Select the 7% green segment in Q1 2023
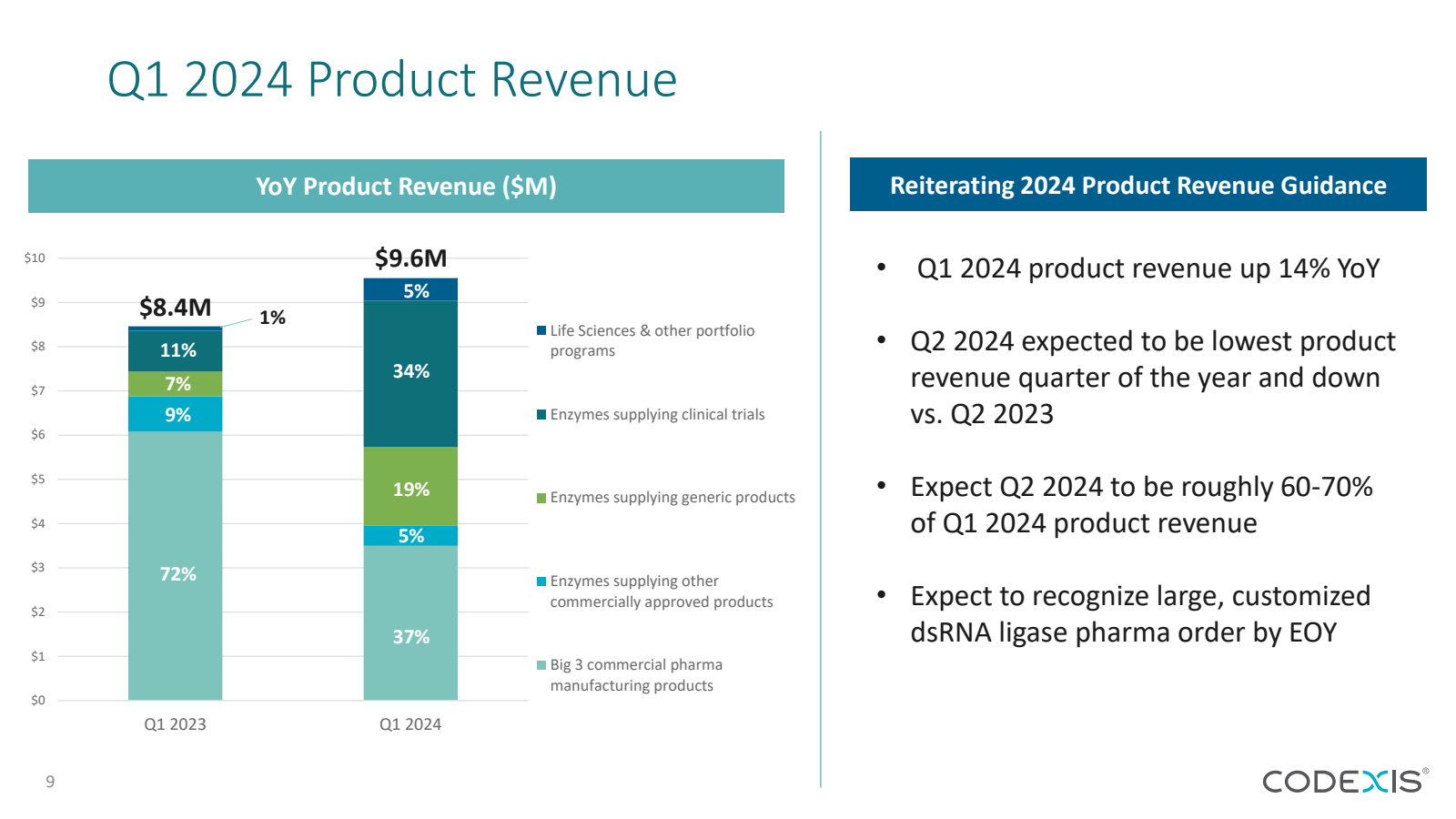The image size is (1456, 819). (175, 384)
